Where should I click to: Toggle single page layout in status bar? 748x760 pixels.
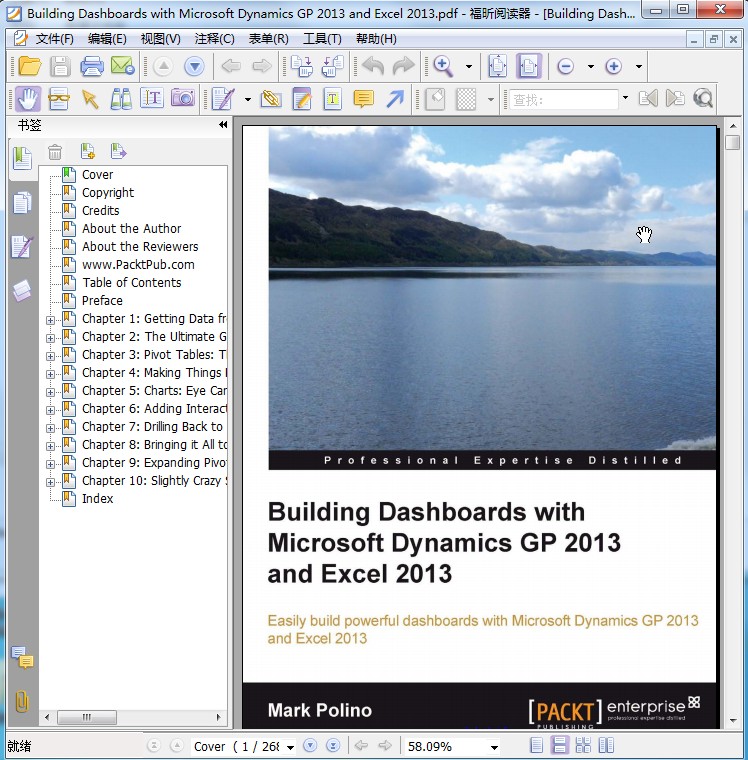[538, 746]
